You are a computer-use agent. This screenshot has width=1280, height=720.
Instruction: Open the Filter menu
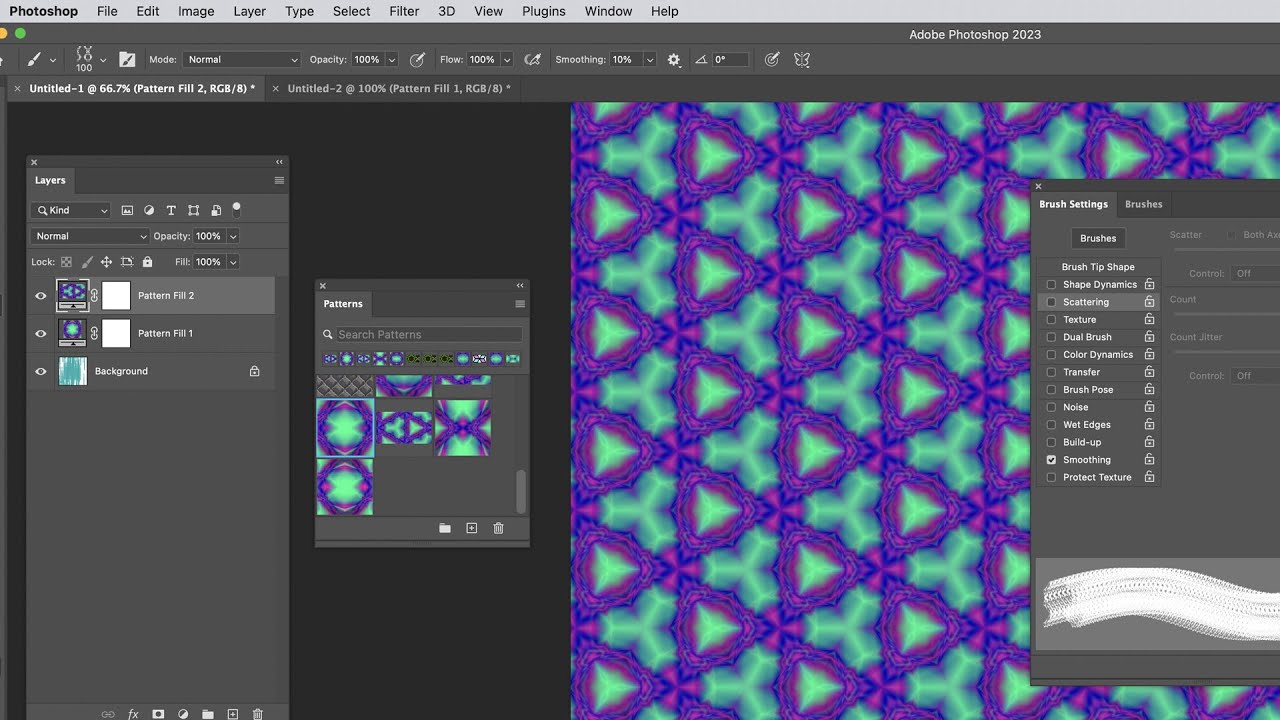[404, 11]
